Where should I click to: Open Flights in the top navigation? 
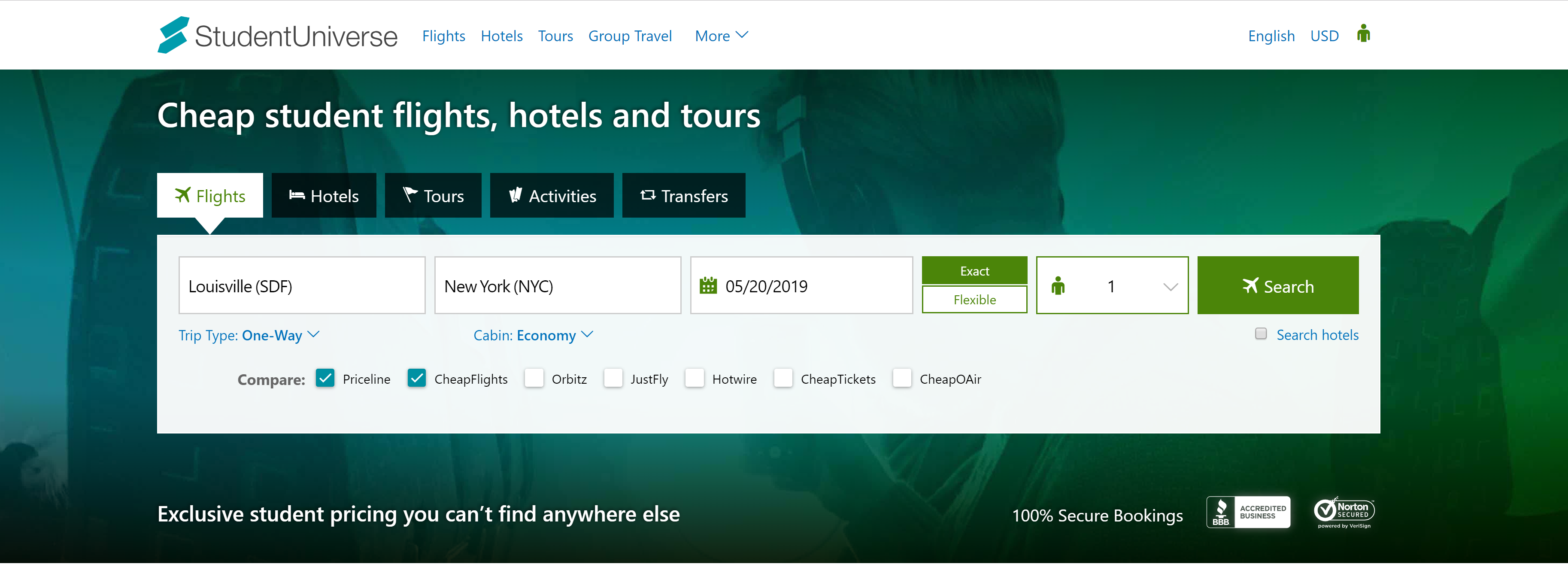pos(444,36)
